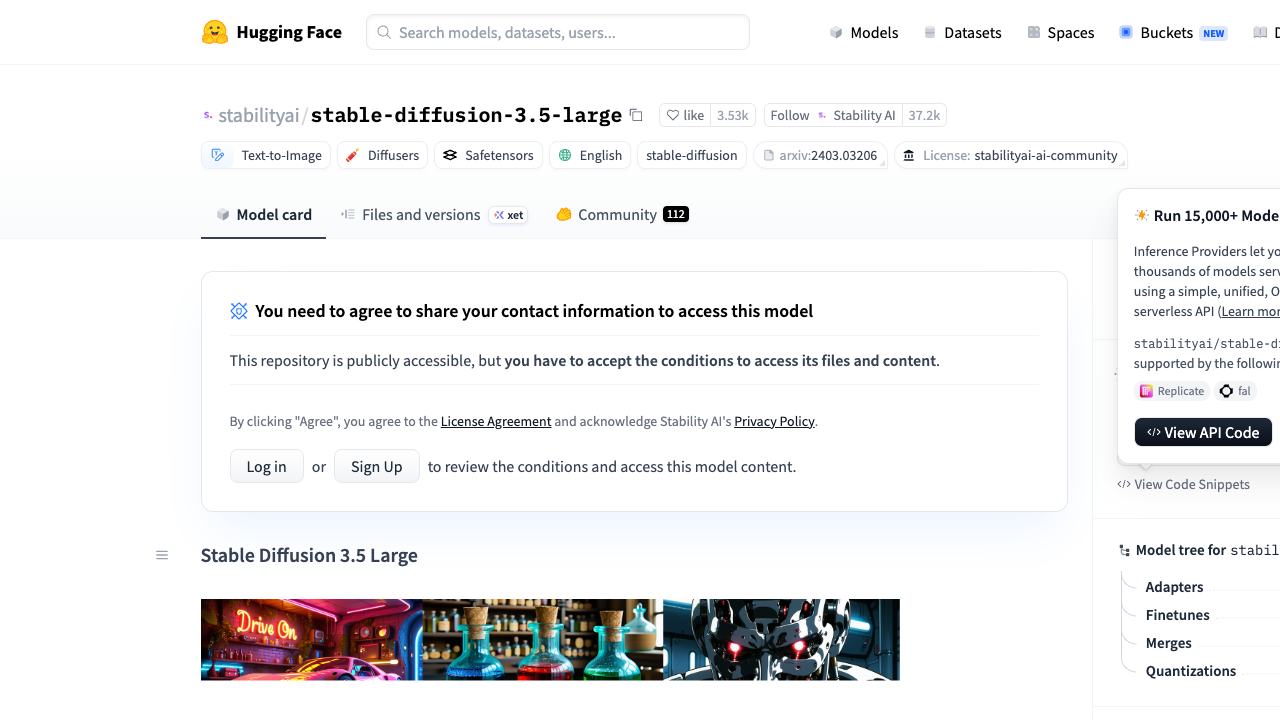Viewport: 1280px width, 720px height.
Task: Click the License building icon
Action: [908, 155]
